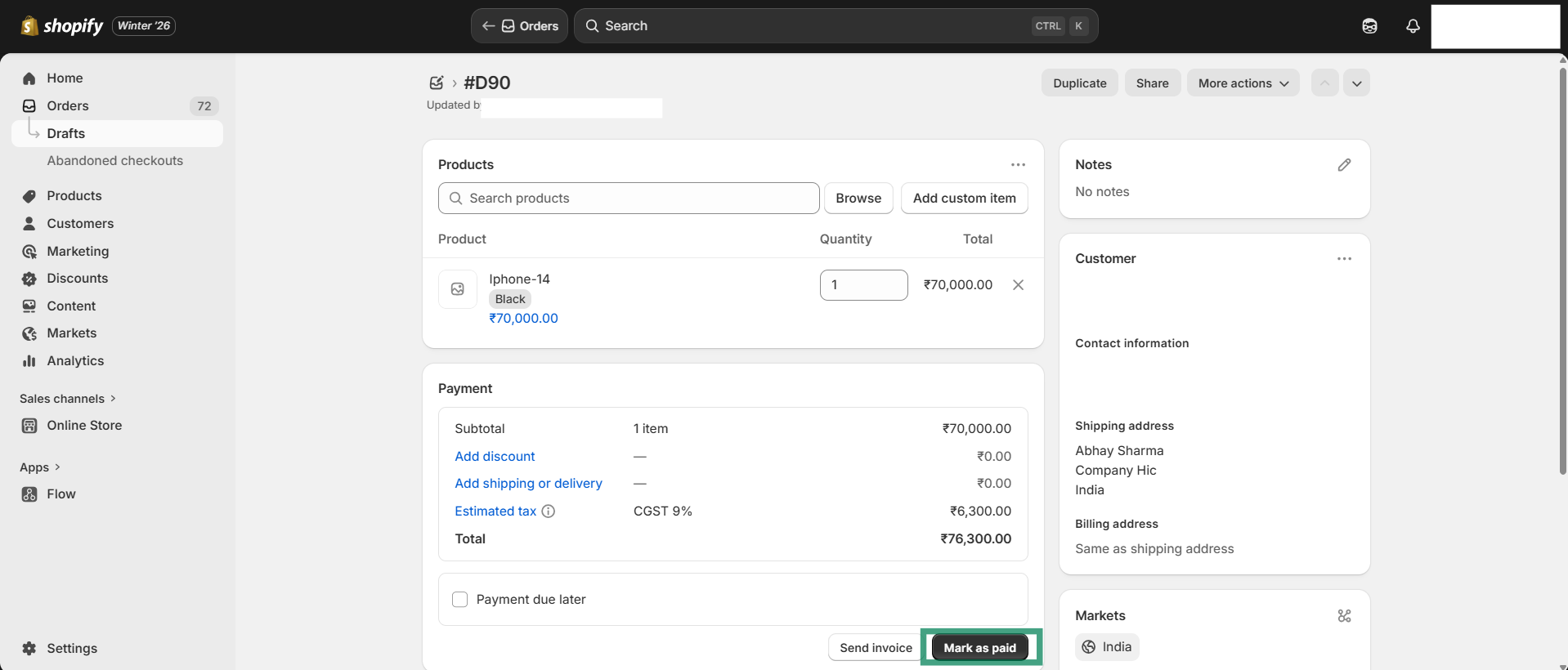The height and width of the screenshot is (670, 1568).
Task: Click the Markets card settings icon
Action: click(x=1344, y=616)
